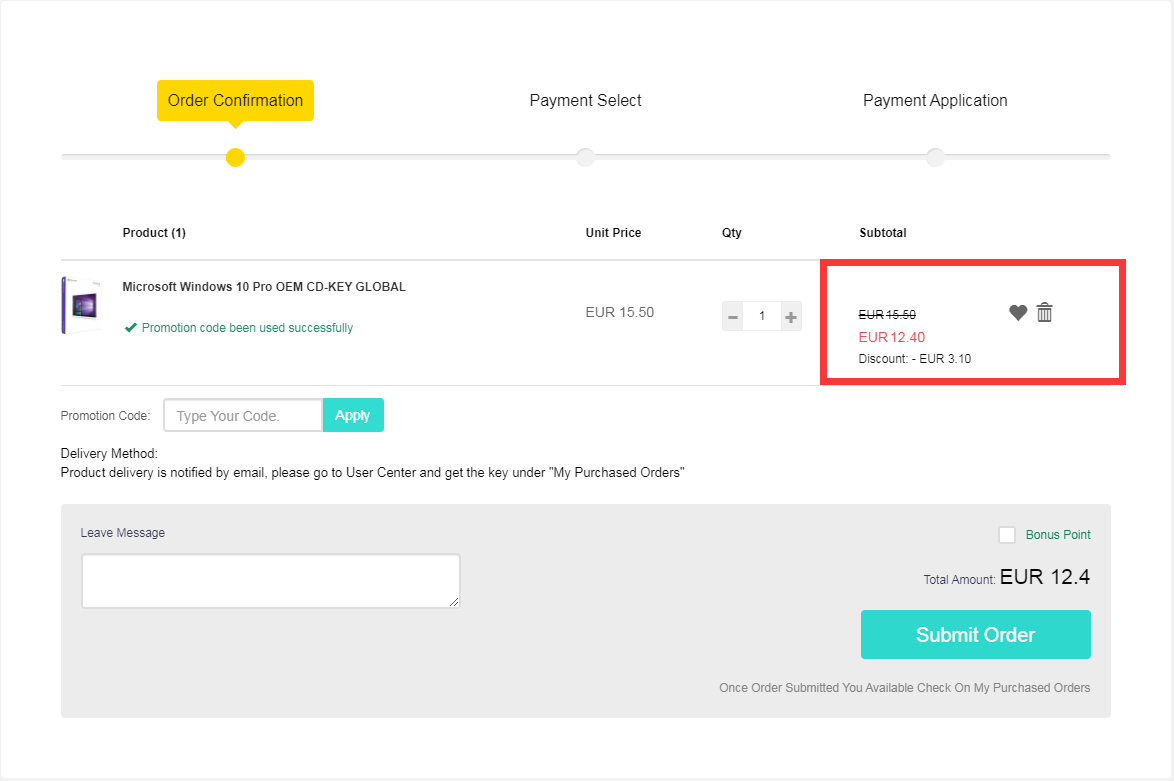
Task: Enable the Bonus Point checkbox
Action: 1007,535
